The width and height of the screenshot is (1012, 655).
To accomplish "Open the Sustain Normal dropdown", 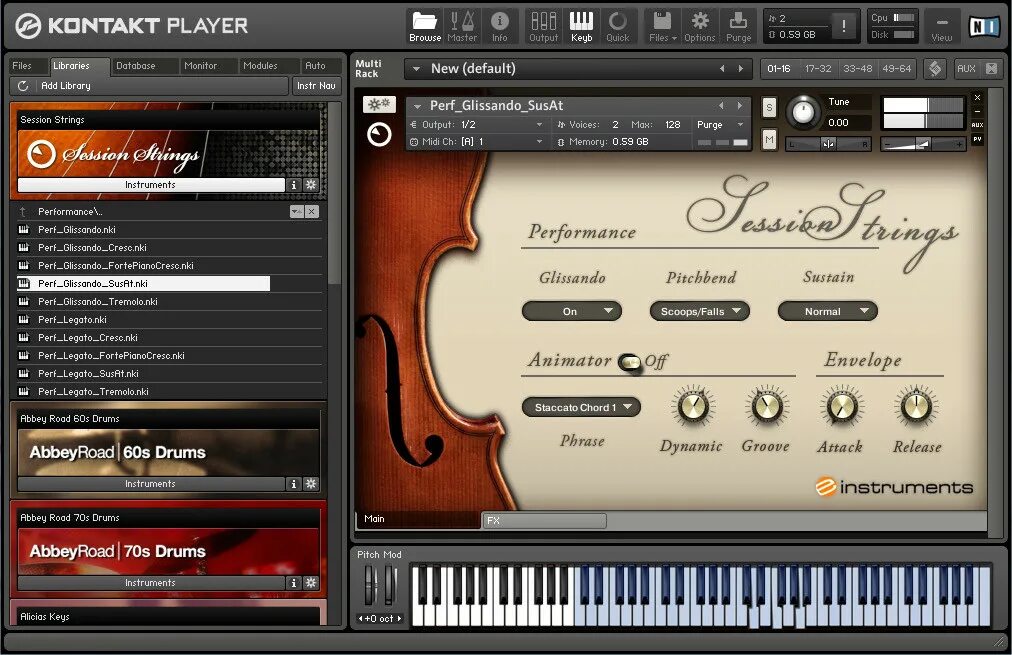I will (x=827, y=311).
